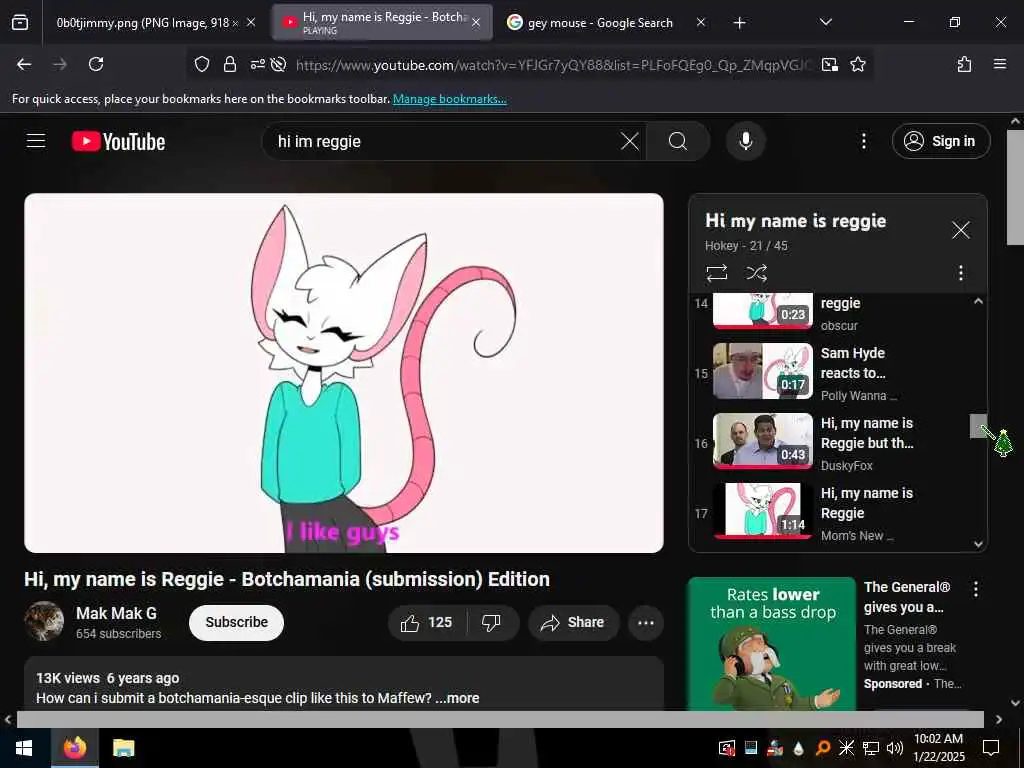
Task: Open Mak Mak G channel avatar
Action: coord(44,621)
